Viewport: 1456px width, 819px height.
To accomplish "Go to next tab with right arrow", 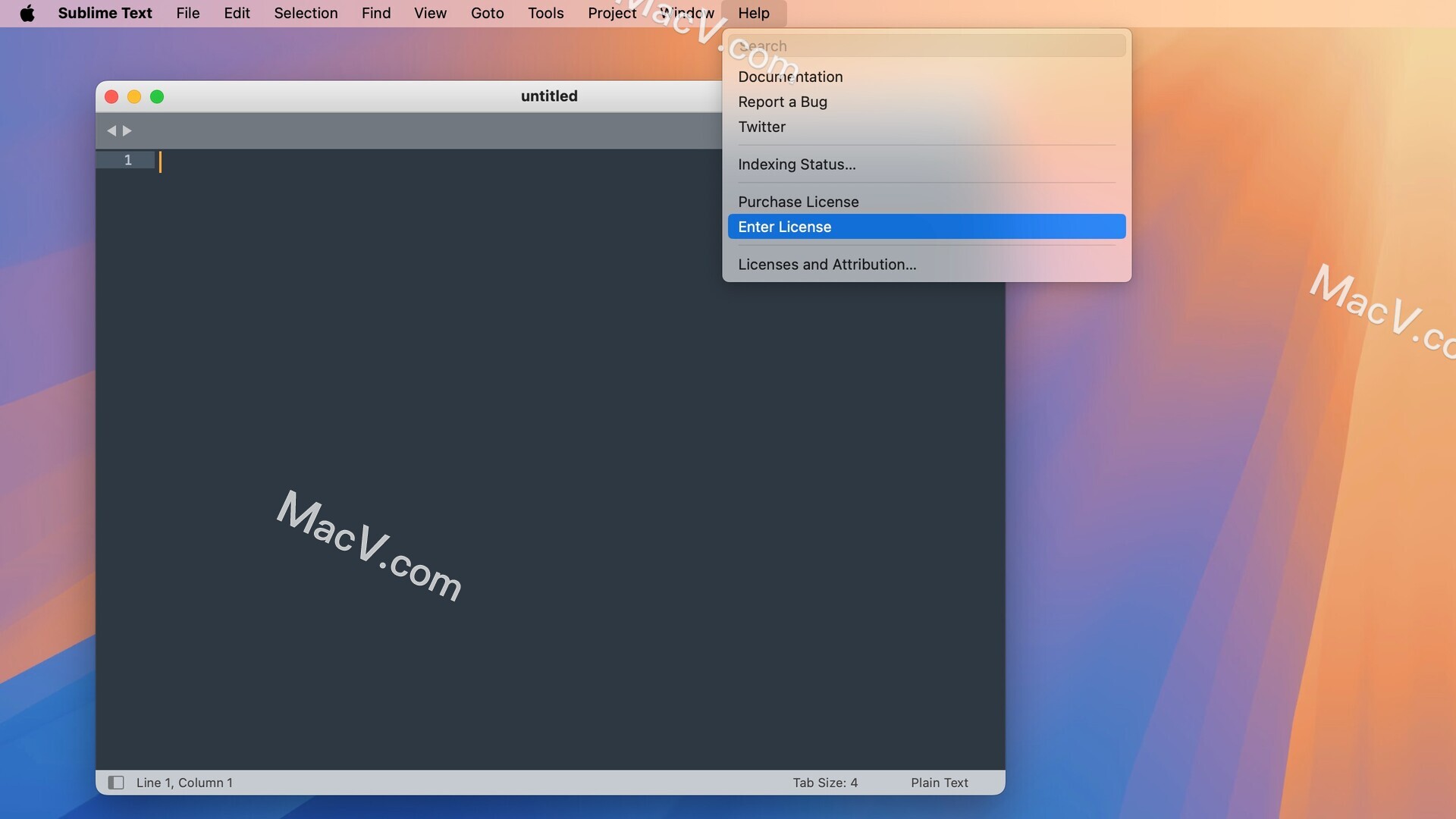I will click(127, 130).
